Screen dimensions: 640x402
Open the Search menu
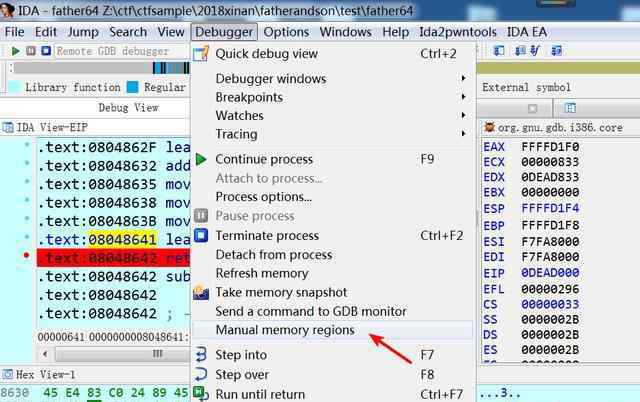[x=128, y=32]
